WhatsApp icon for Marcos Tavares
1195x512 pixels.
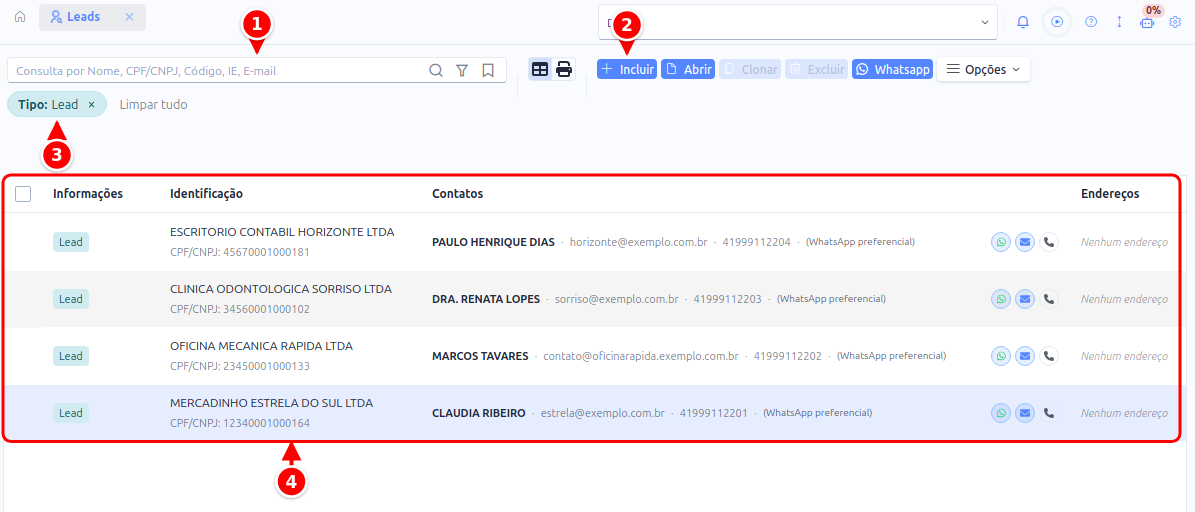(1001, 356)
